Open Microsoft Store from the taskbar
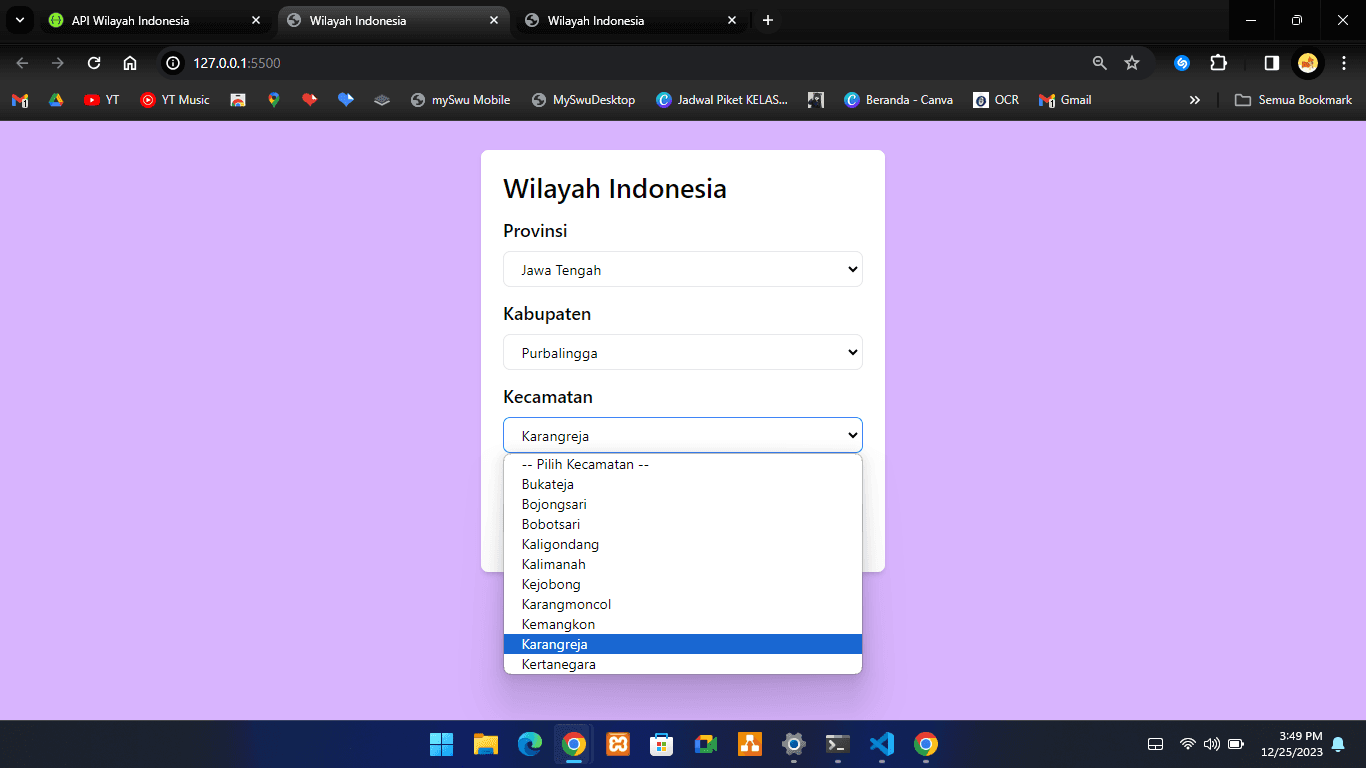Image resolution: width=1366 pixels, height=768 pixels. pos(661,744)
